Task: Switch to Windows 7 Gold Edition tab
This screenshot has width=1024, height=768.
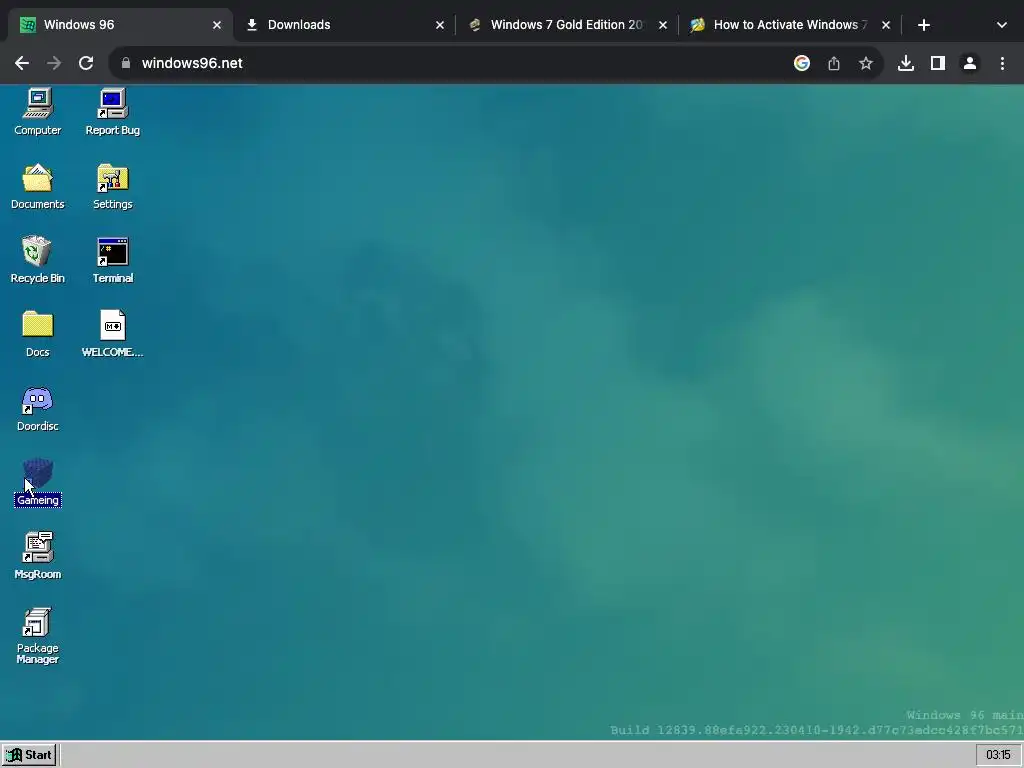Action: [x=567, y=25]
